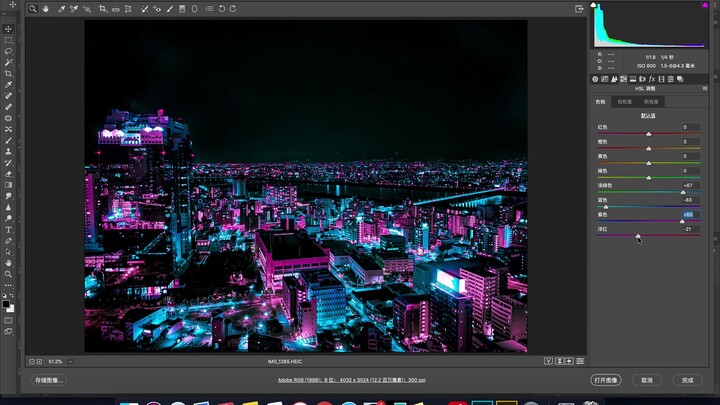Switch to the 色相 (Hue) tab
This screenshot has width=720, height=405.
601,102
